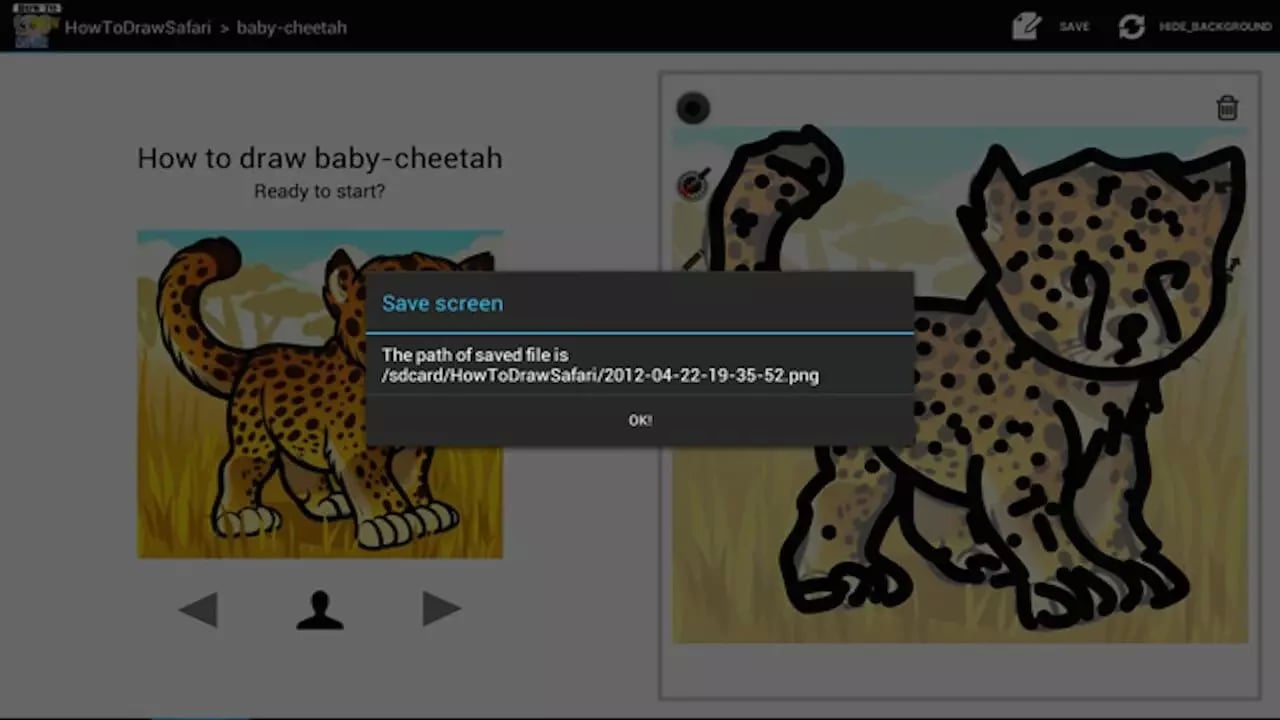Confirm the Save screen dialog with OK!

(640, 420)
